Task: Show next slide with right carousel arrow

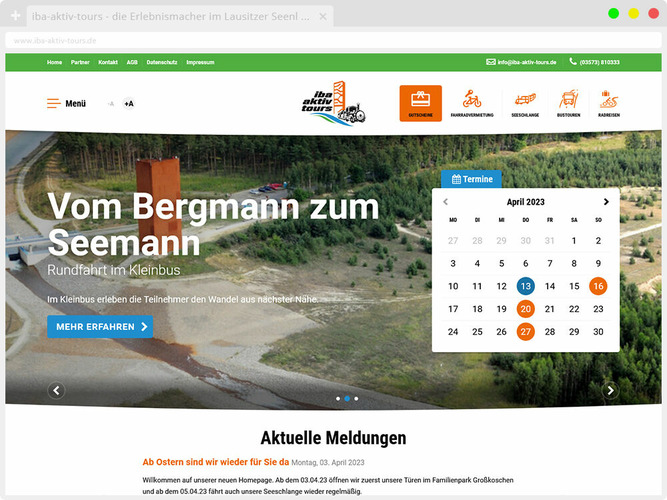Action: tap(610, 391)
